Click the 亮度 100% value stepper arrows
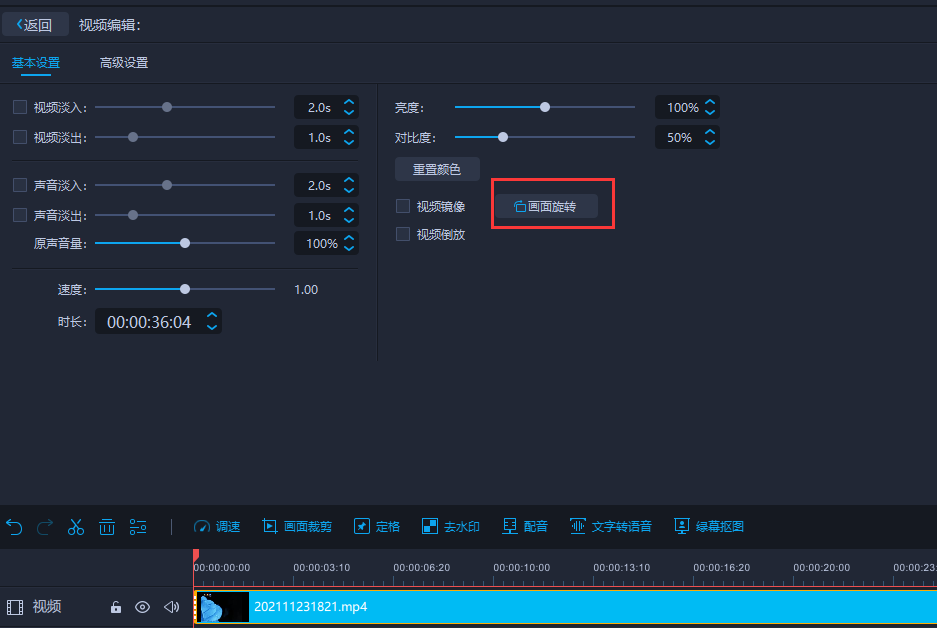Image resolution: width=937 pixels, height=628 pixels. point(709,107)
